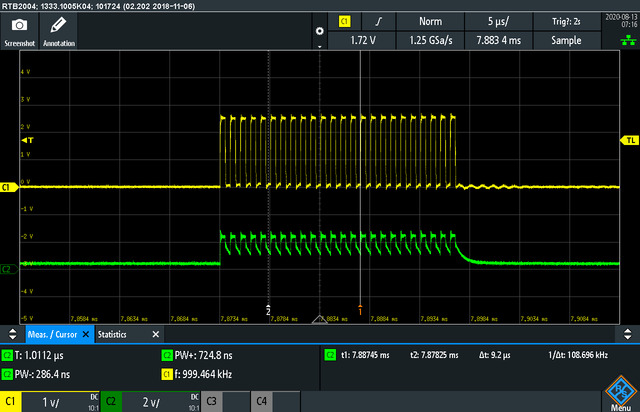Screen dimensions: 640x412
Task: Open the Sample acquisition mode
Action: (x=566, y=40)
